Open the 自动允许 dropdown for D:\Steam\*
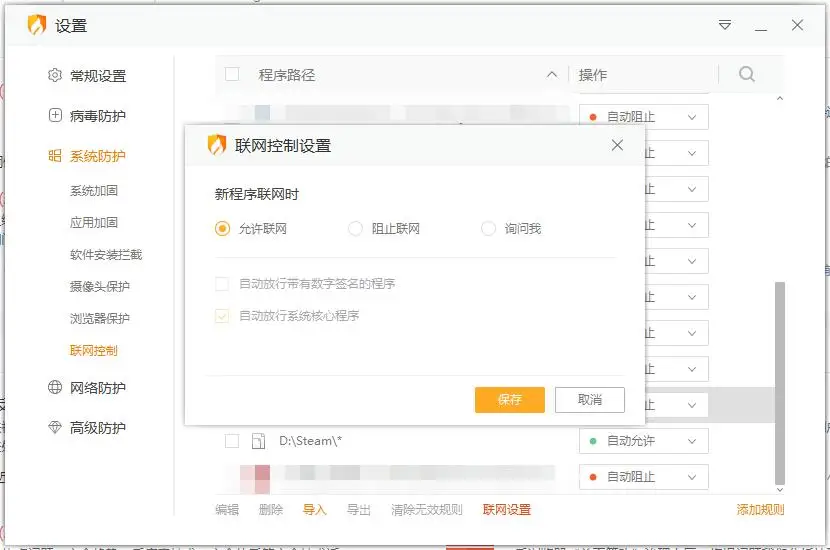The image size is (830, 550). tap(644, 441)
